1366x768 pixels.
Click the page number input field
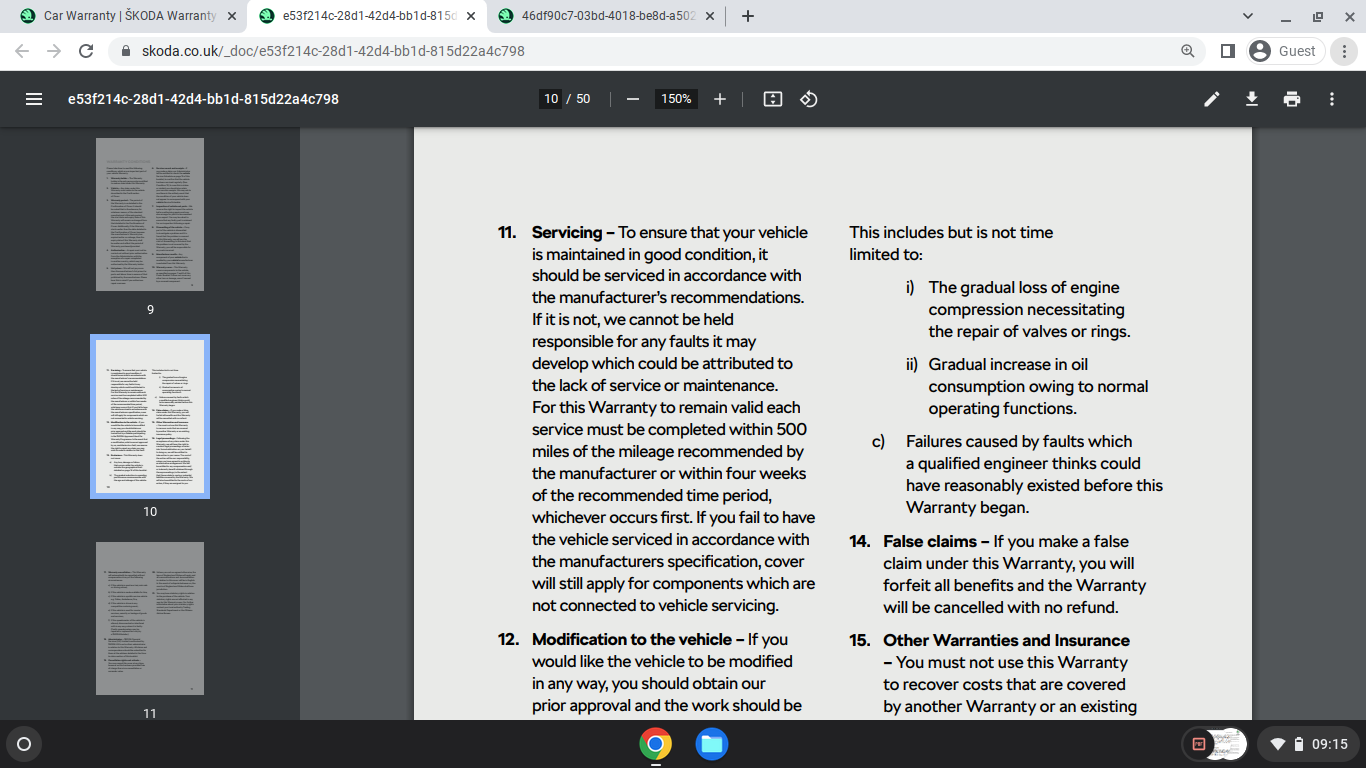click(550, 99)
